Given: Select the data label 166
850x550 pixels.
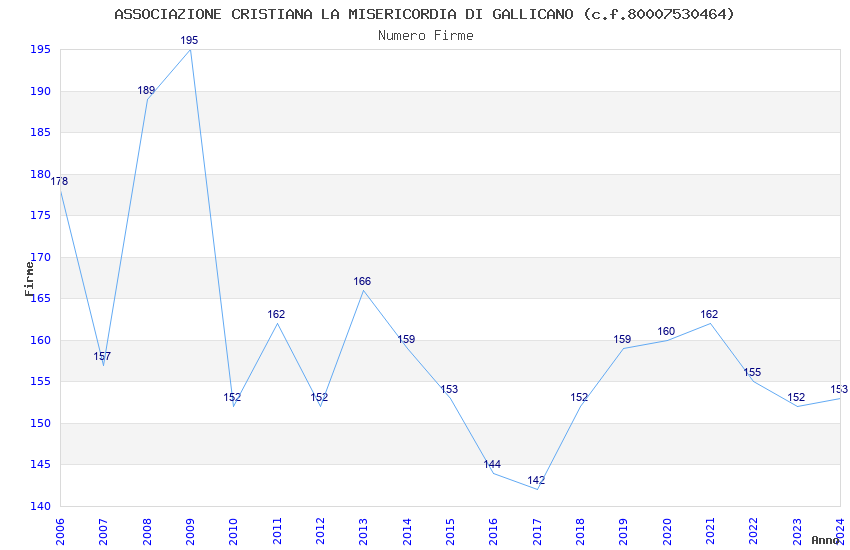Looking at the screenshot, I should [x=362, y=281].
